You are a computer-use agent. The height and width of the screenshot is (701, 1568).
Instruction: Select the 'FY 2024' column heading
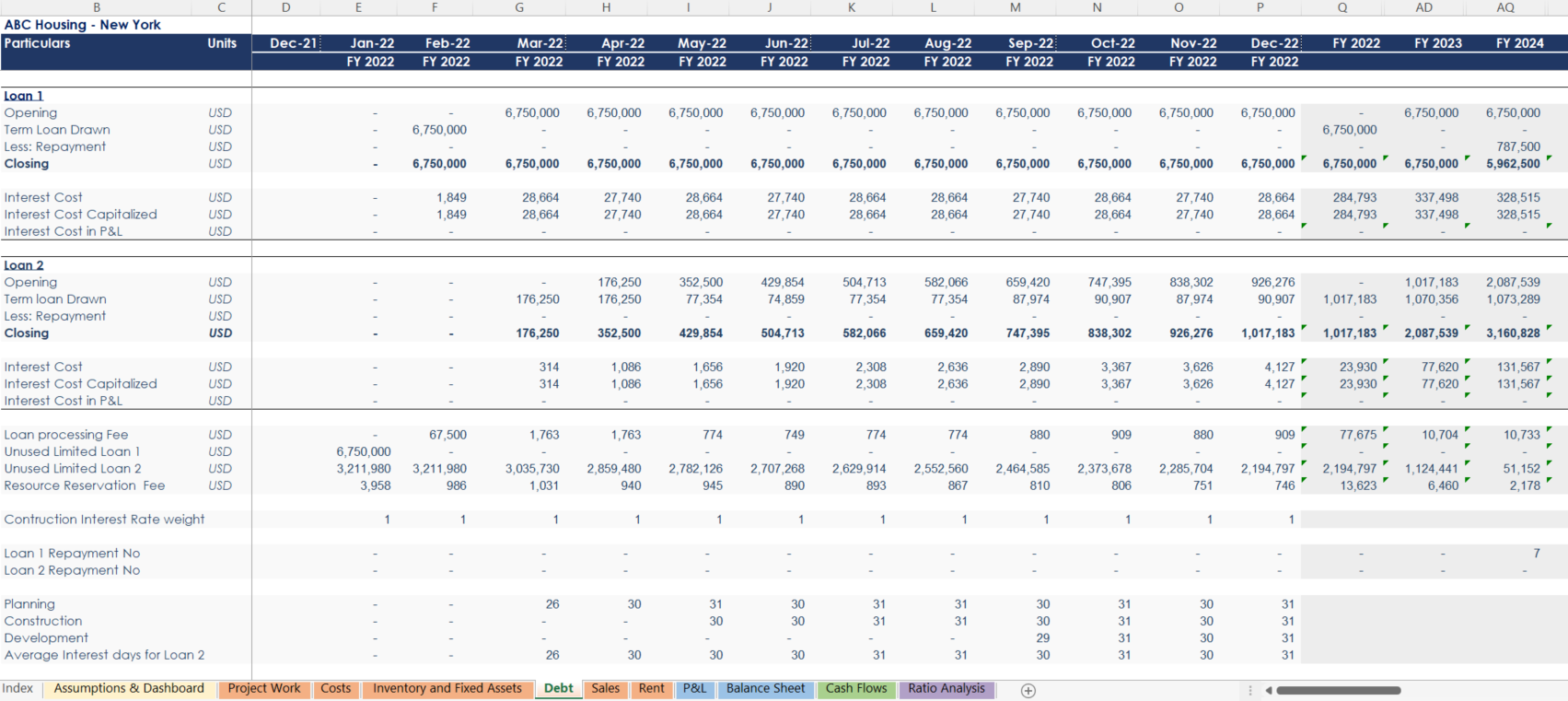[x=1520, y=43]
